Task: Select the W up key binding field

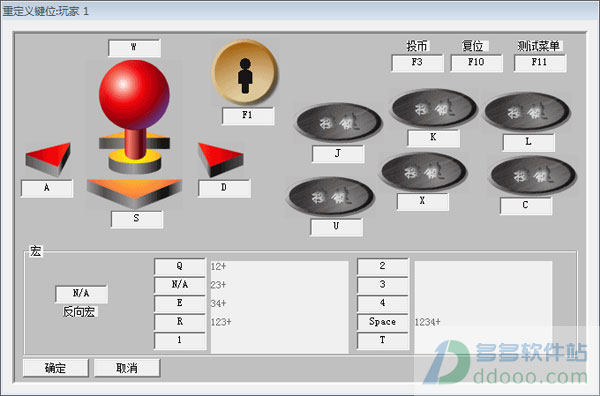Action: 134,48
